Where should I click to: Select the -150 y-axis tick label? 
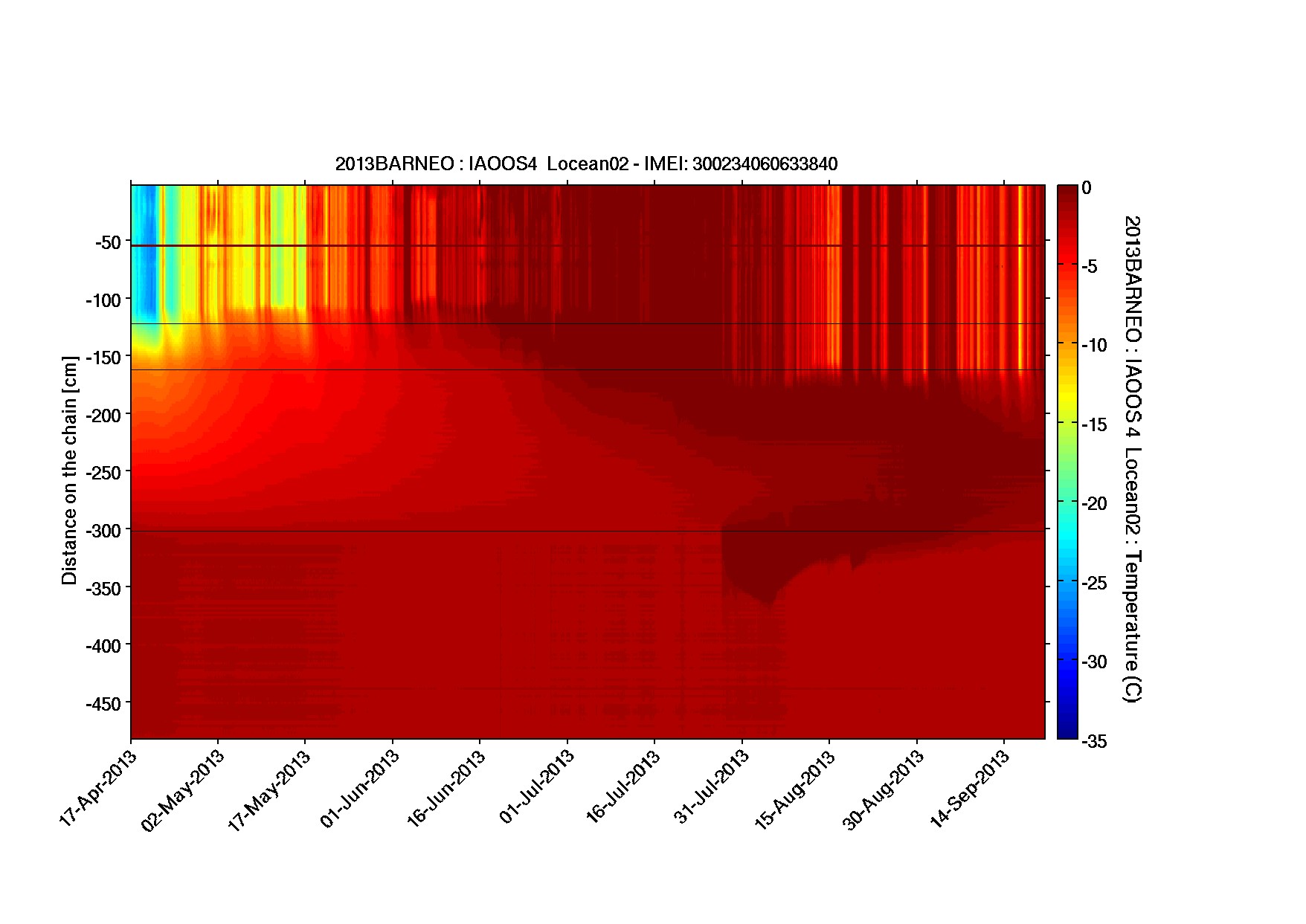[x=104, y=358]
